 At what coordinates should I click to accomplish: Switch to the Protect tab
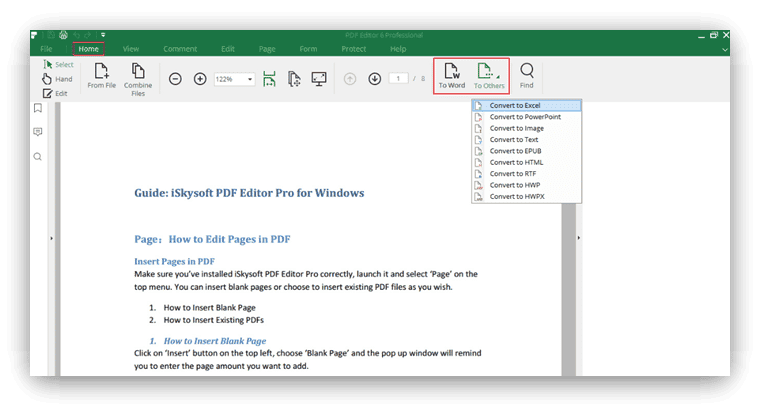pyautogui.click(x=353, y=49)
